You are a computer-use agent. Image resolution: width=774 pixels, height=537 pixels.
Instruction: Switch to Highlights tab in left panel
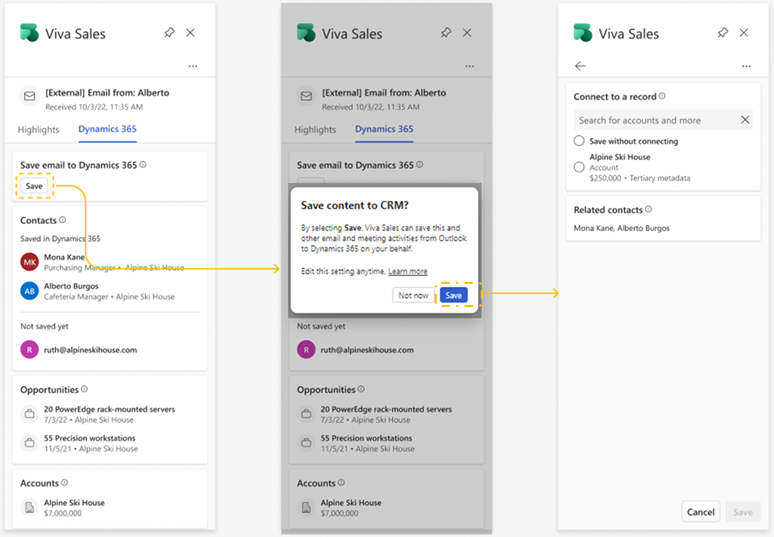tap(39, 129)
